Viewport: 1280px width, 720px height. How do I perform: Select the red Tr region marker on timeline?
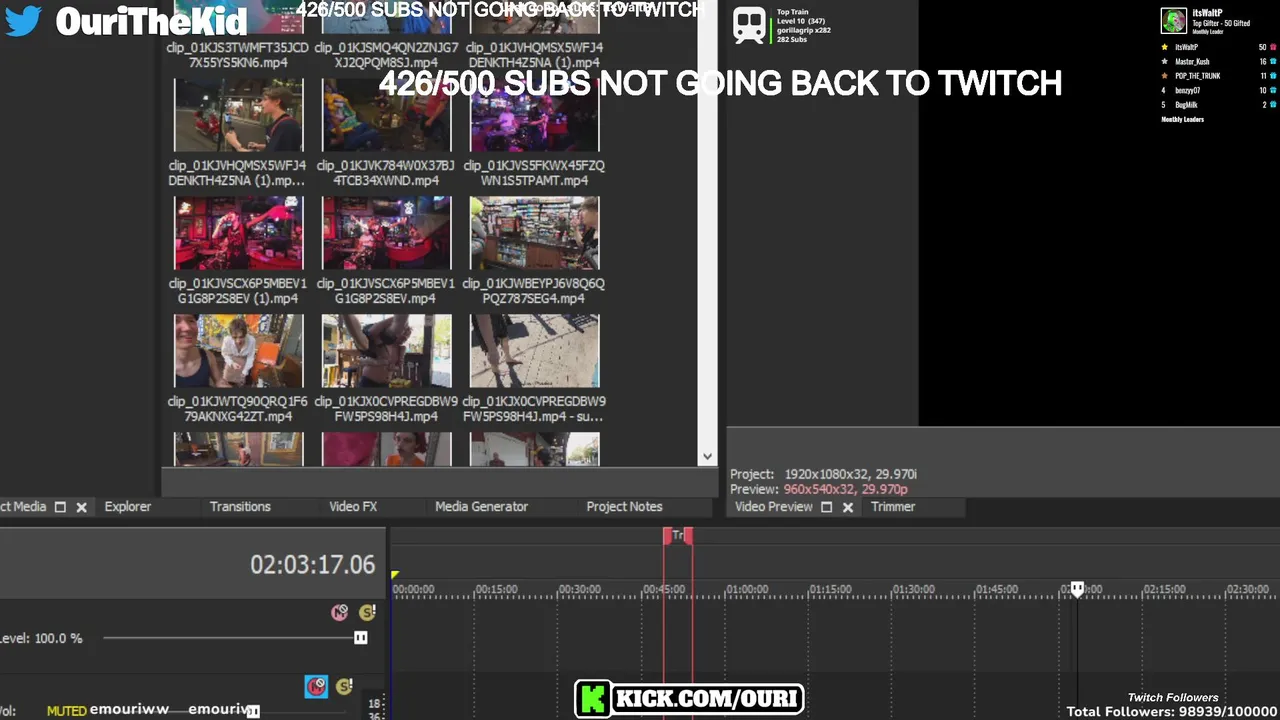[x=678, y=536]
